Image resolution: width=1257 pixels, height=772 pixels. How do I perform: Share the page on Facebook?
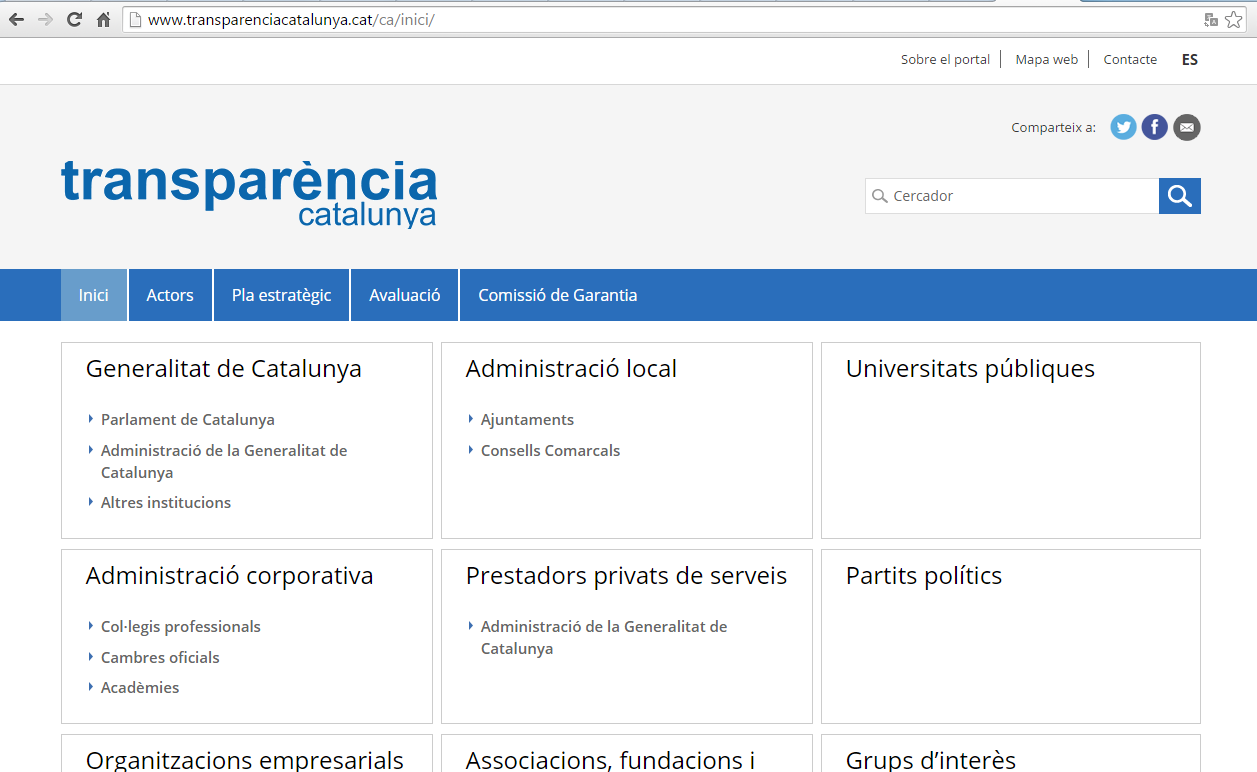point(1154,127)
